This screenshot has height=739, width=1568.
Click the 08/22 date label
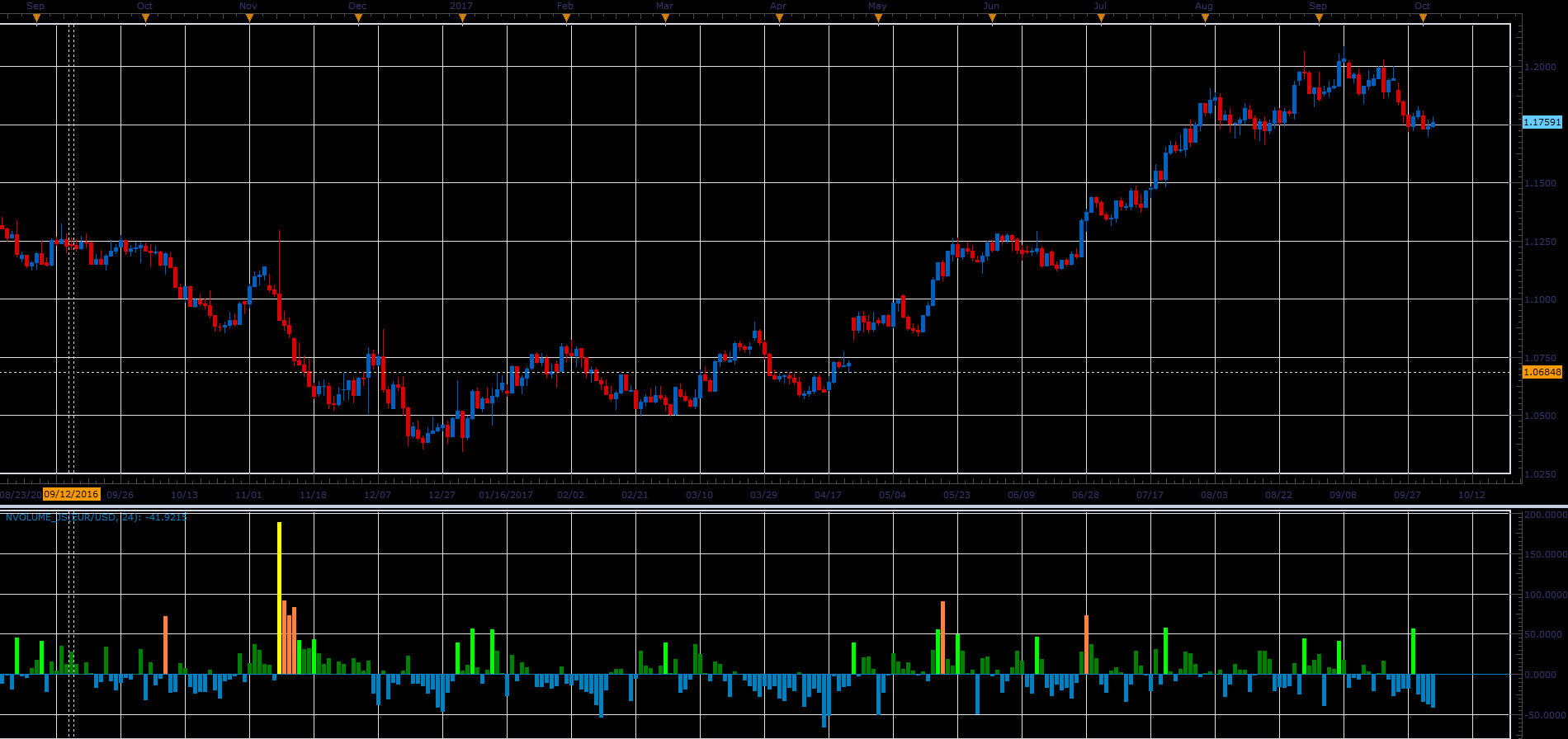pyautogui.click(x=1278, y=495)
